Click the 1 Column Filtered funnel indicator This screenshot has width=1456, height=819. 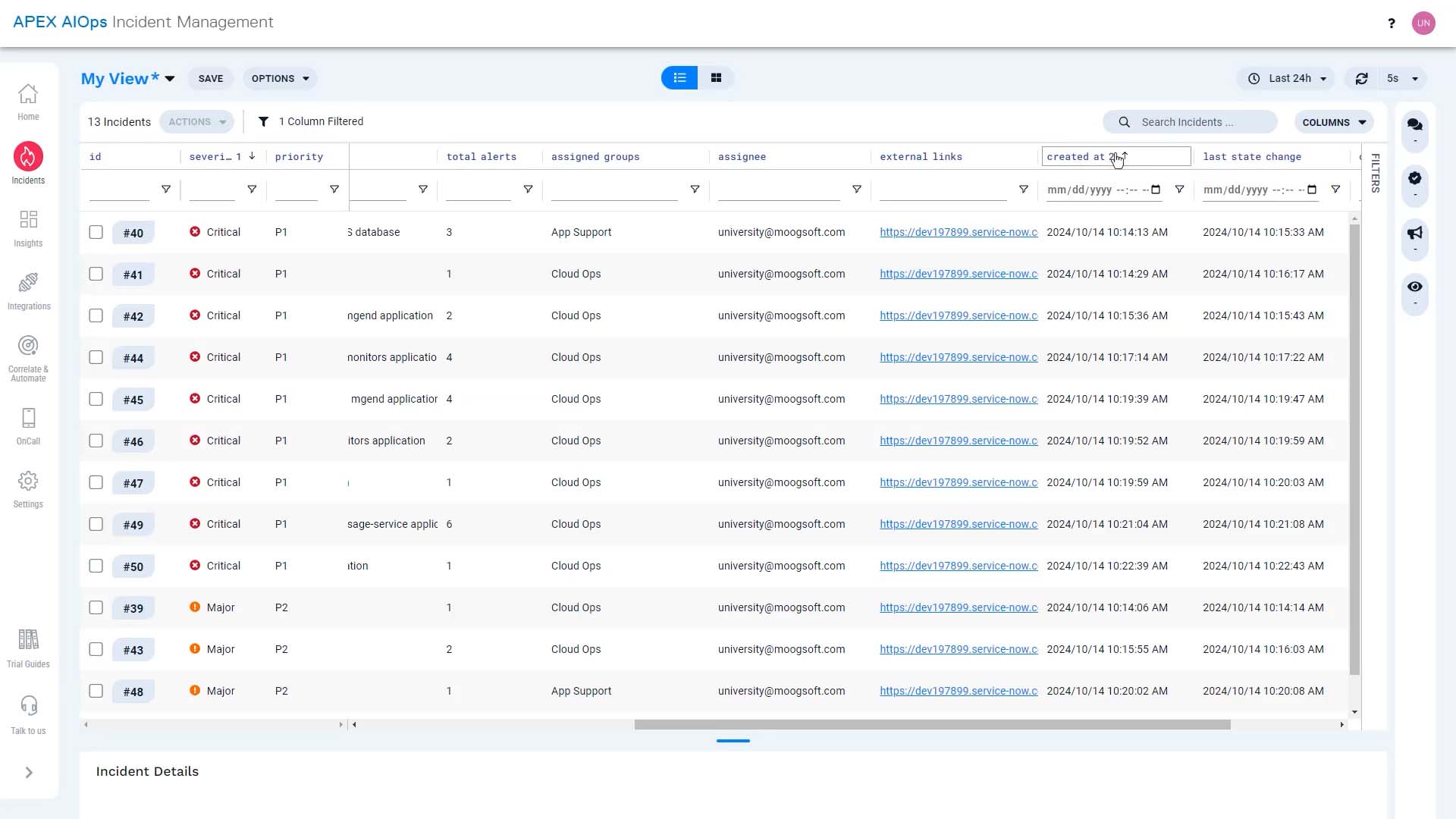click(x=263, y=121)
